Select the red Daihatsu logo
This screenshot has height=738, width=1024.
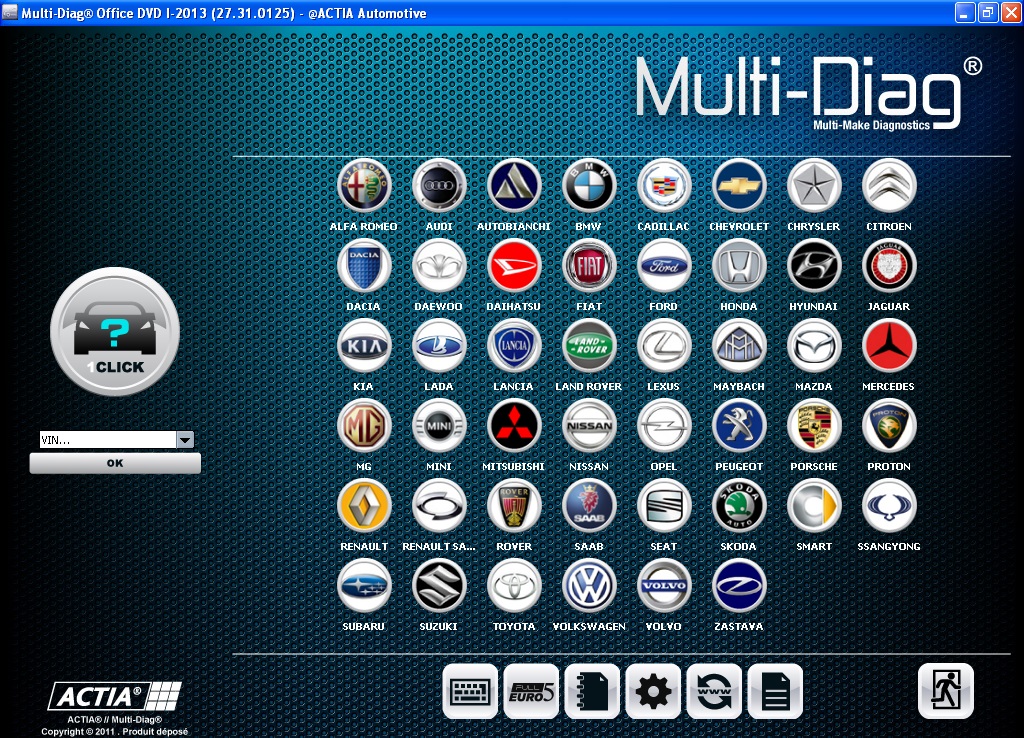(514, 266)
